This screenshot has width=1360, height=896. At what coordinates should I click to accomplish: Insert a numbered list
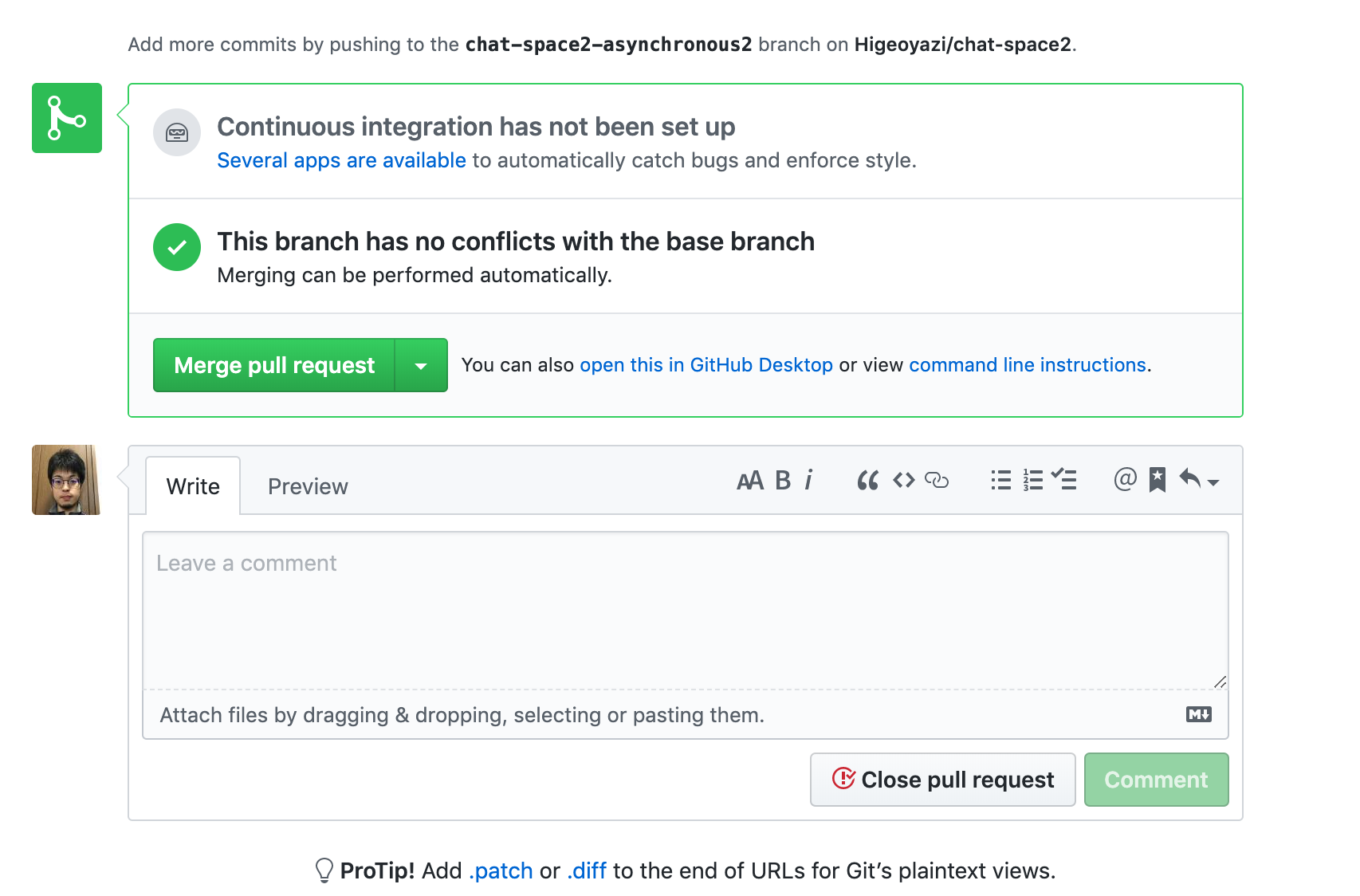(x=1032, y=481)
